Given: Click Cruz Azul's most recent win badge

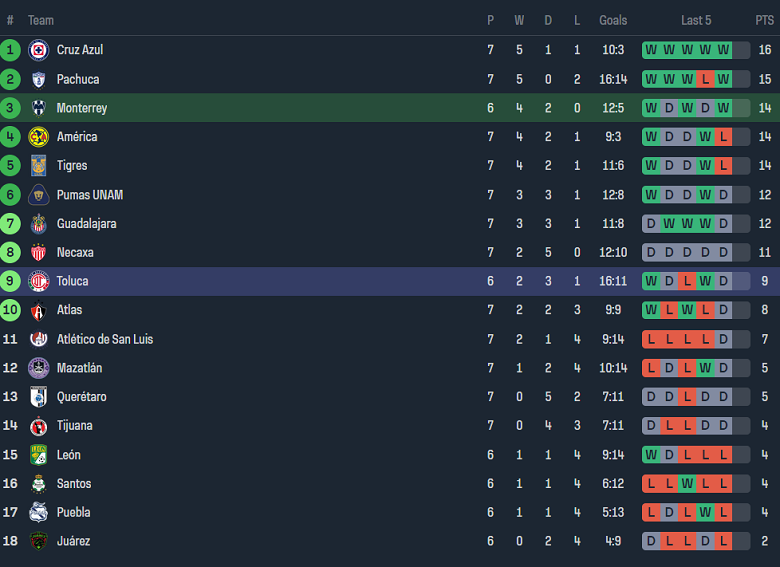Looking at the screenshot, I should tap(723, 50).
